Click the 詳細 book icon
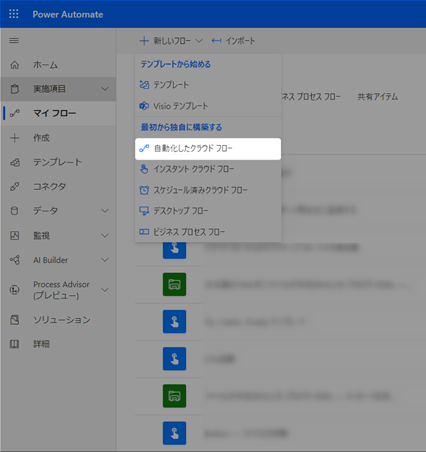 15,344
